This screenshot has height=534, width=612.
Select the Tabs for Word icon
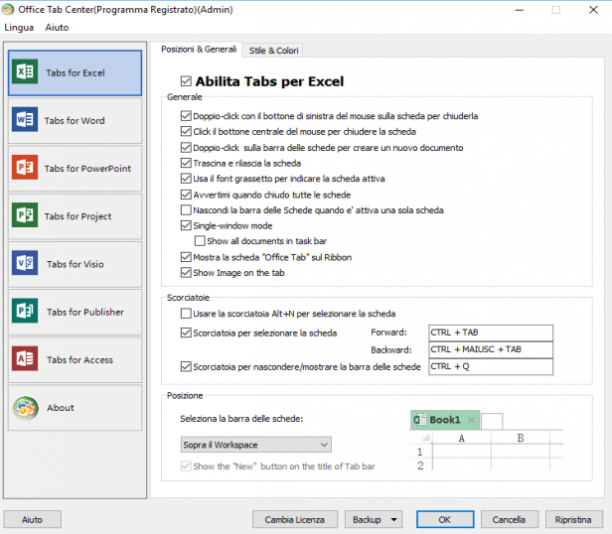point(25,119)
